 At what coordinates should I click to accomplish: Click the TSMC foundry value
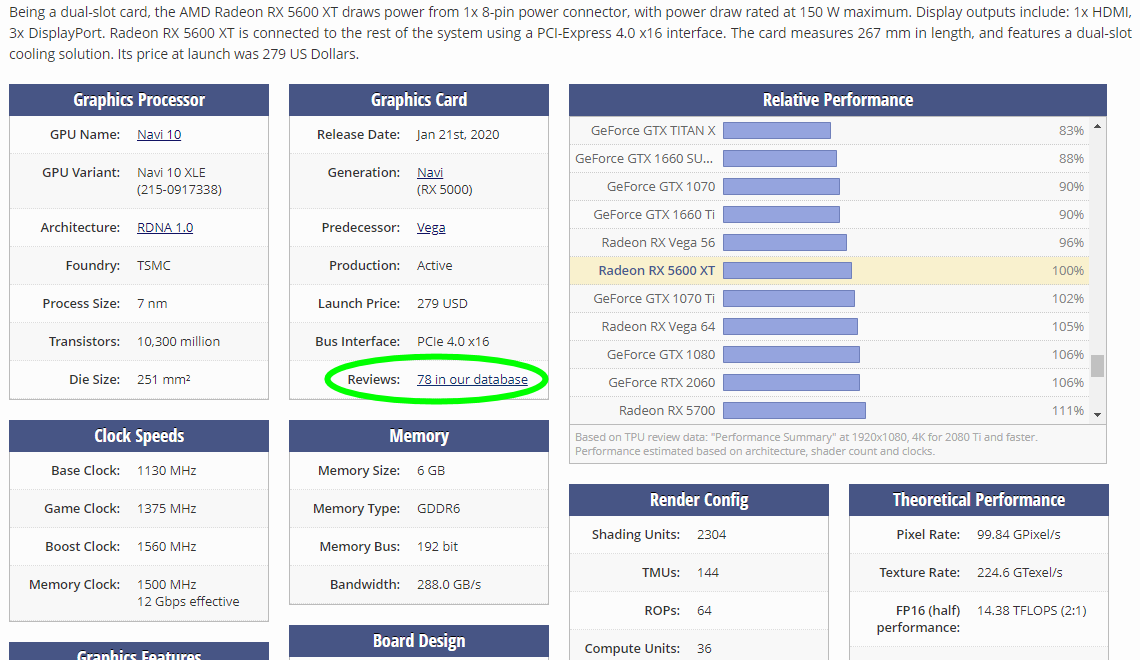tap(153, 265)
